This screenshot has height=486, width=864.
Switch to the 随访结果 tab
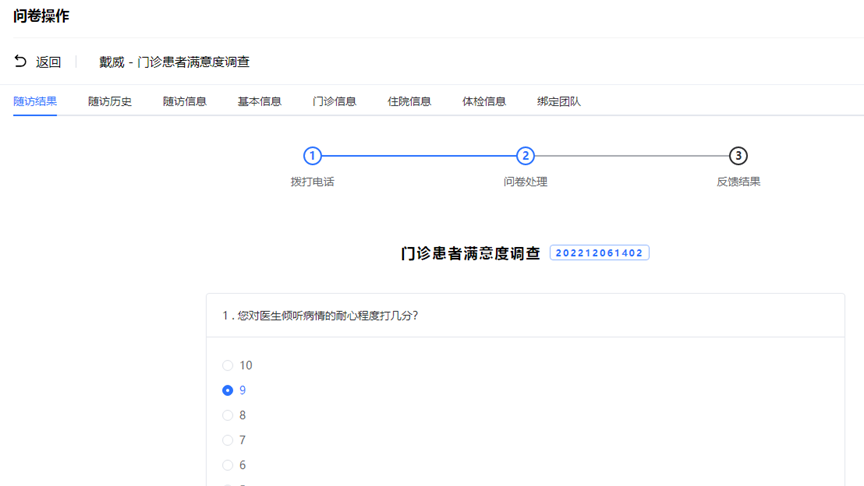35,101
